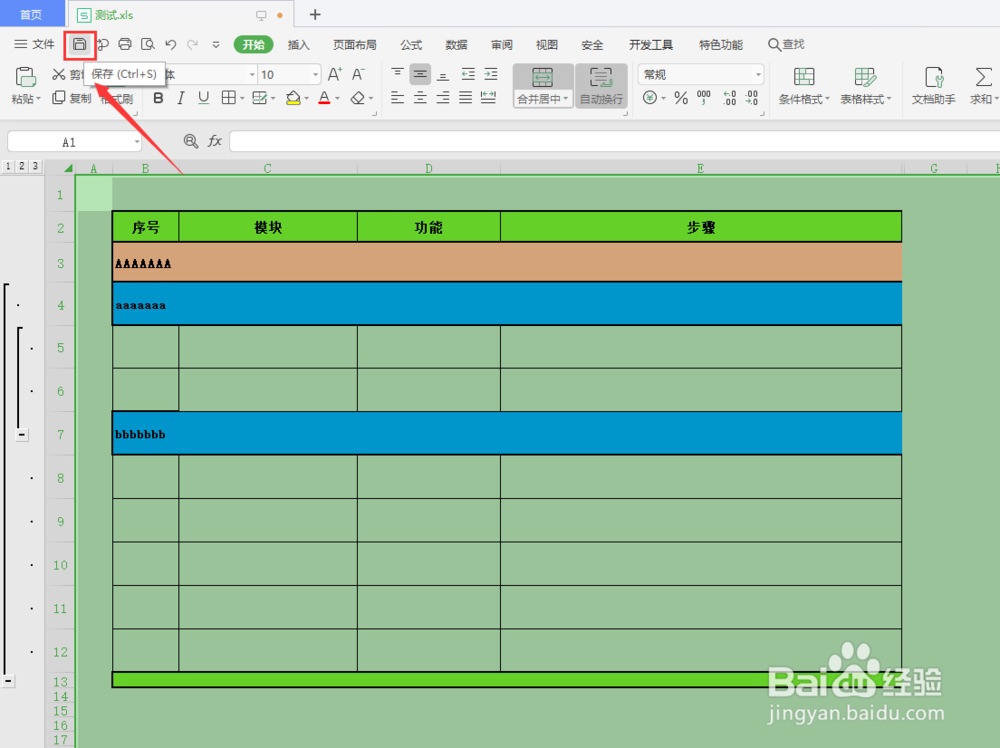This screenshot has height=748, width=1000.
Task: Click the Save icon in quick toolbar
Action: [79, 44]
